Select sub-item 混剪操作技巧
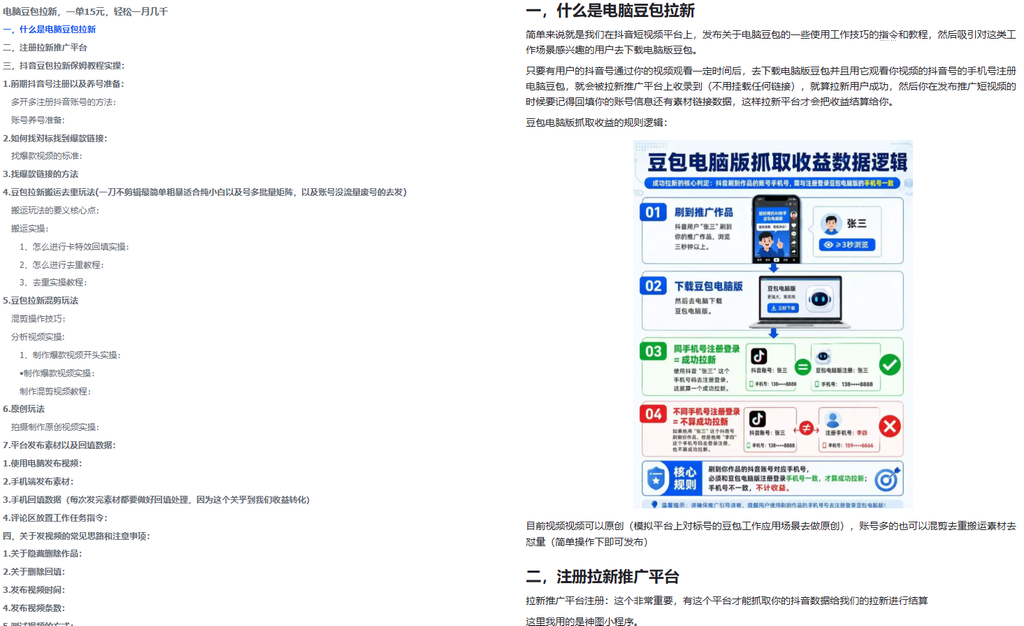Screen dimensions: 1024x626 pos(38,319)
